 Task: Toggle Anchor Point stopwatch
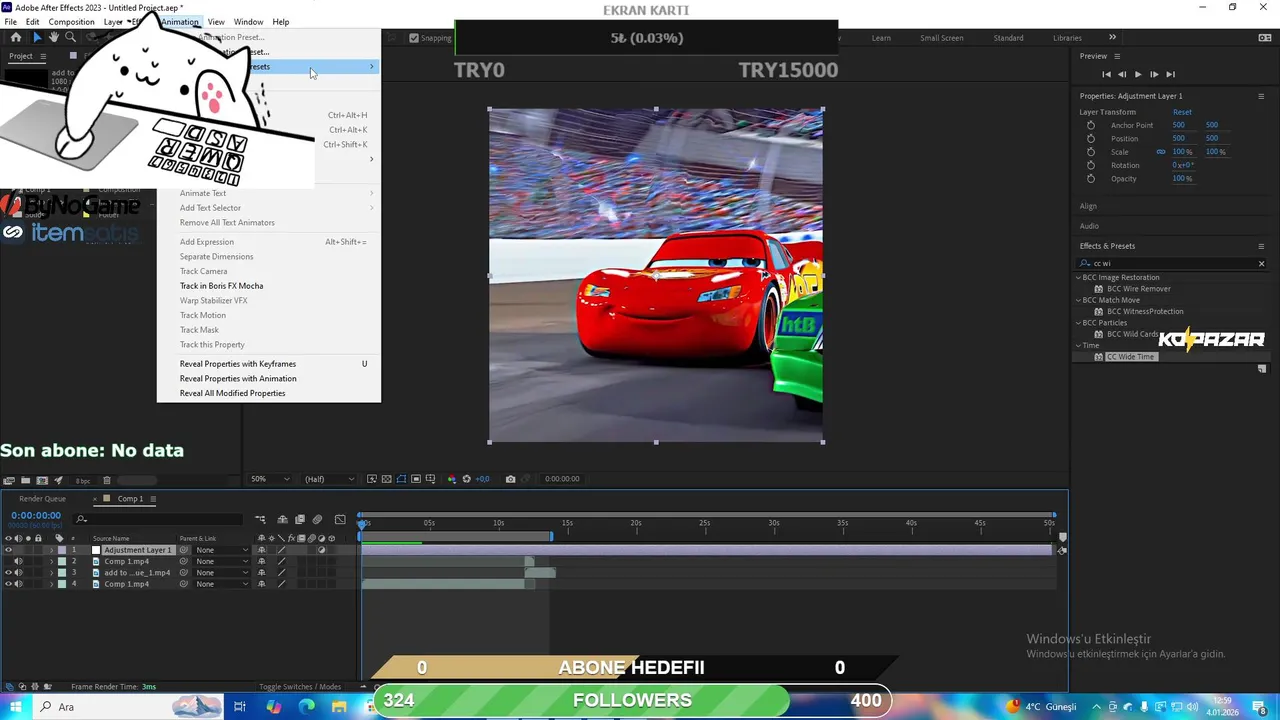click(x=1091, y=125)
